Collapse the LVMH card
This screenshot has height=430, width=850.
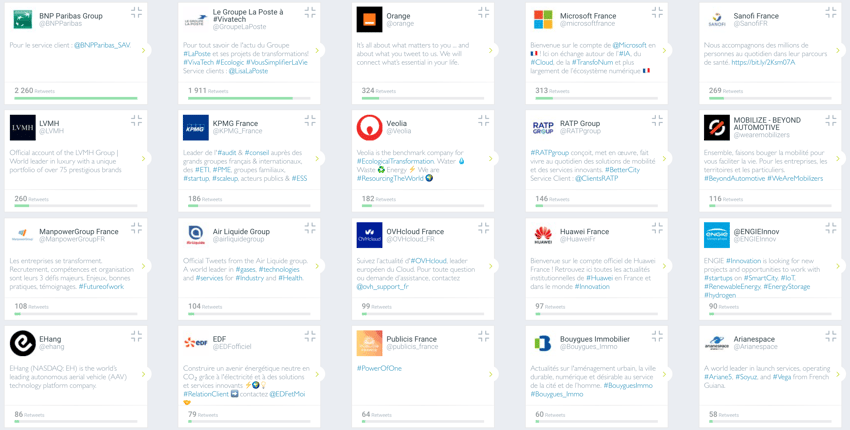coord(136,120)
